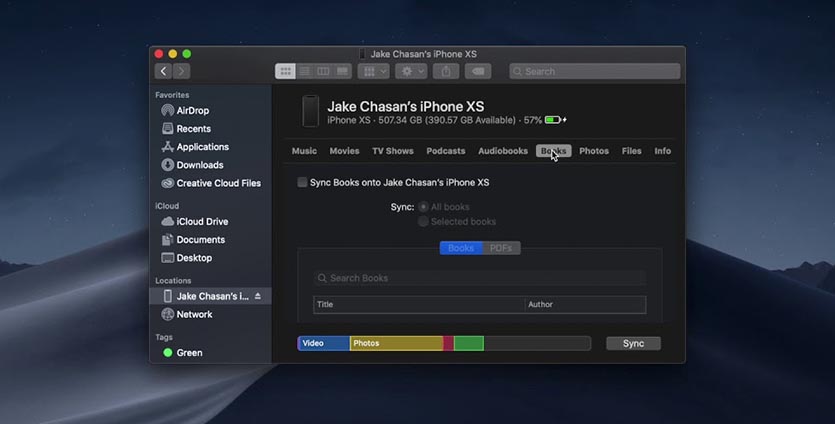Eject the iPhone from sidebar

(258, 296)
